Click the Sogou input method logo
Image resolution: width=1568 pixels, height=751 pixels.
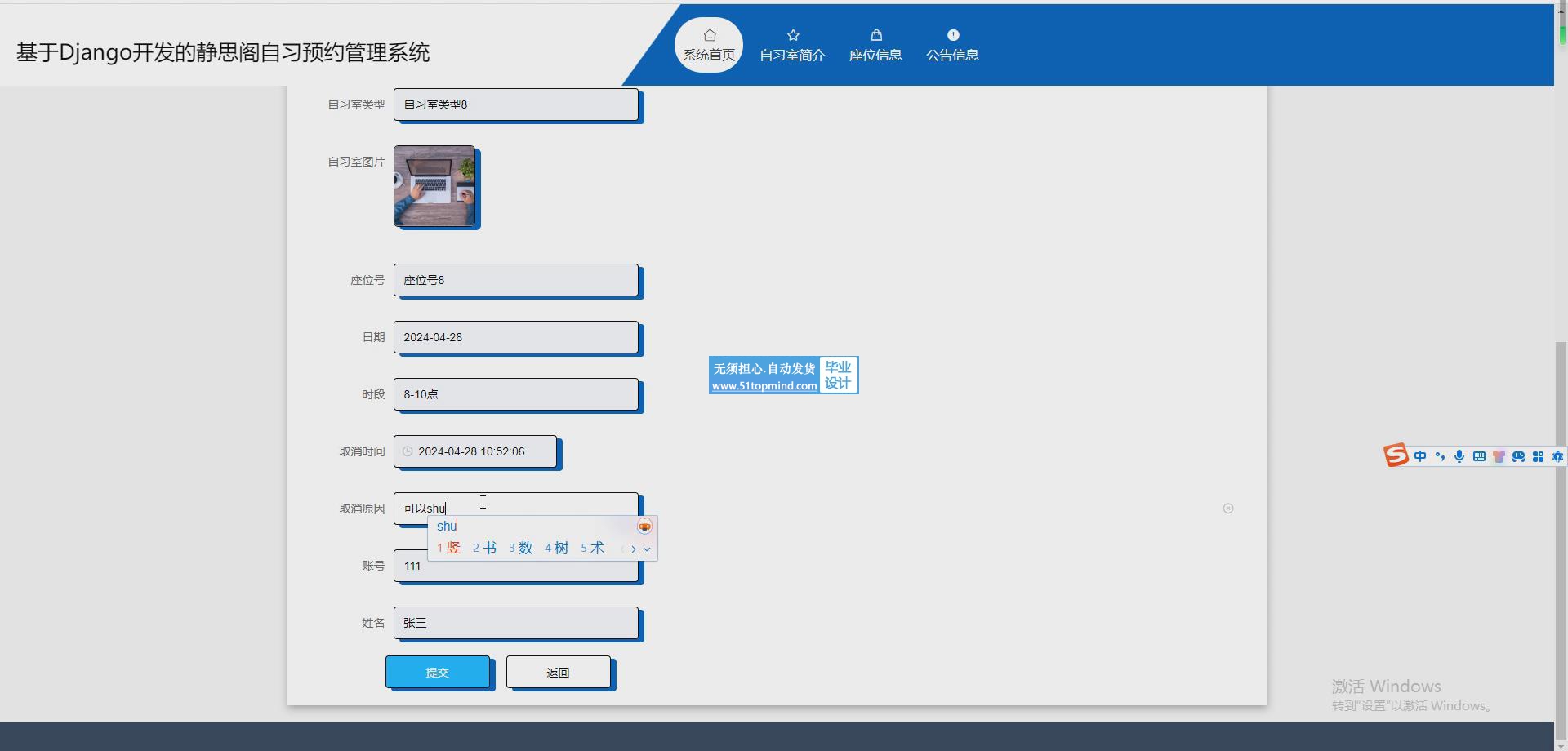(1396, 455)
